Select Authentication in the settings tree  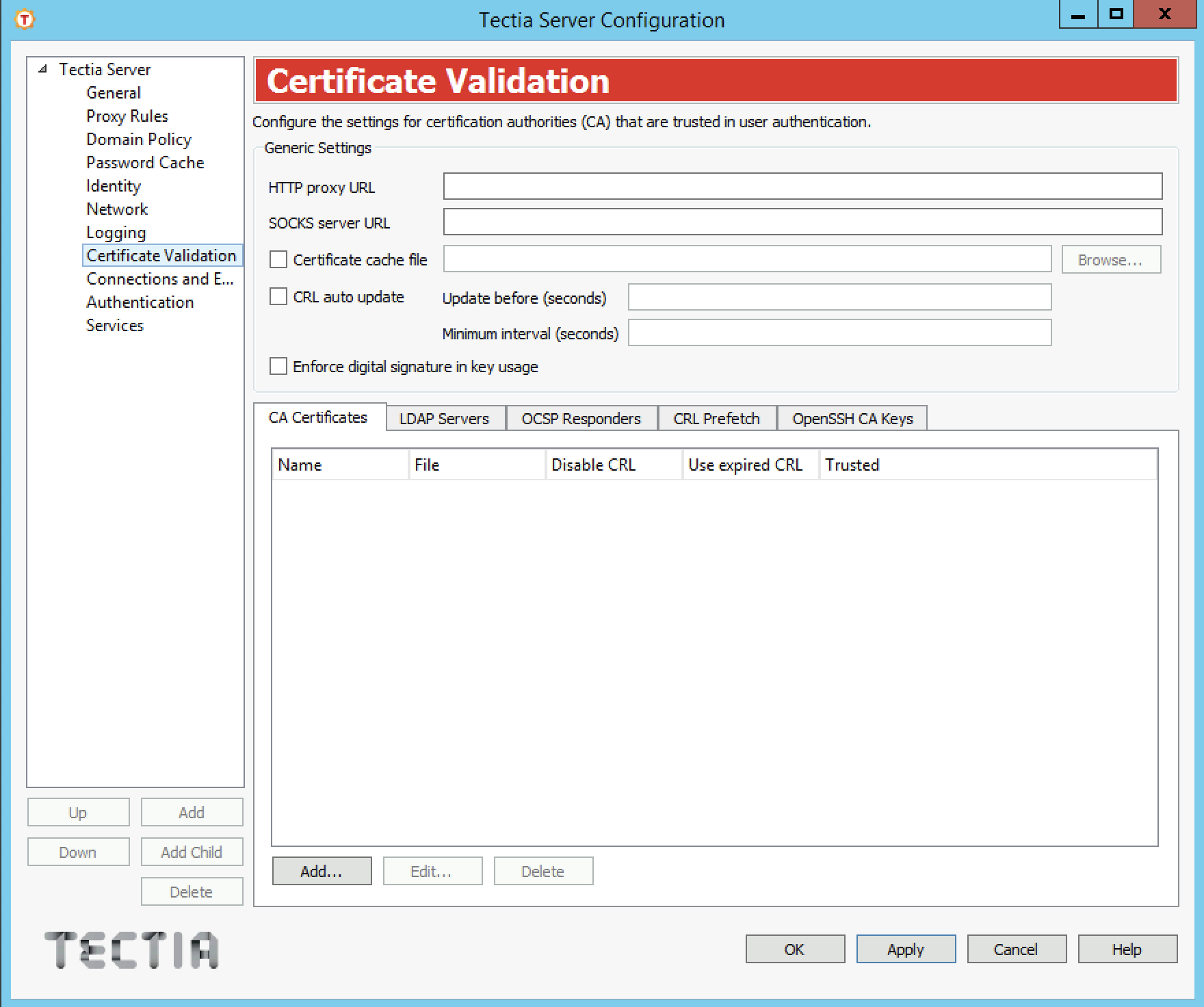click(x=140, y=302)
